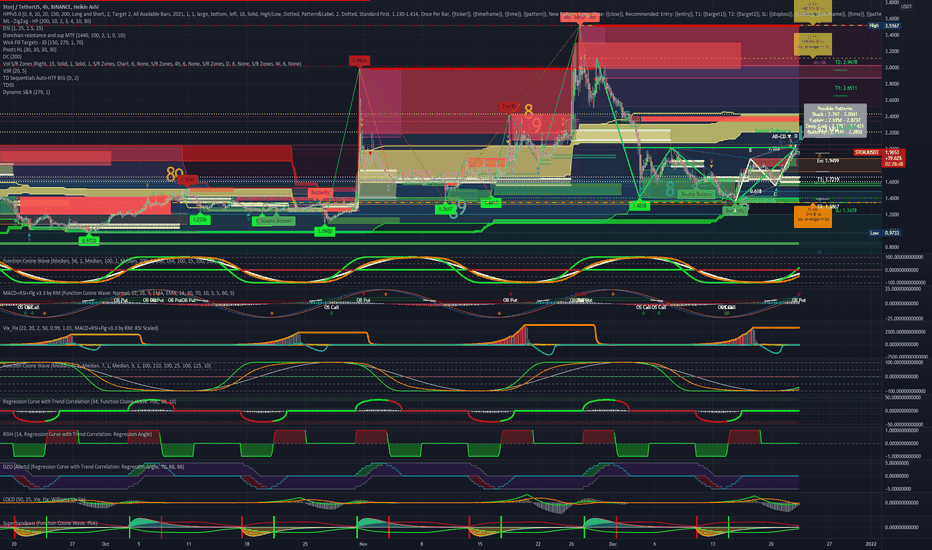This screenshot has width=932, height=550.
Task: Click the 2500 scale value of Vix_Fix pane
Action: 902,332
